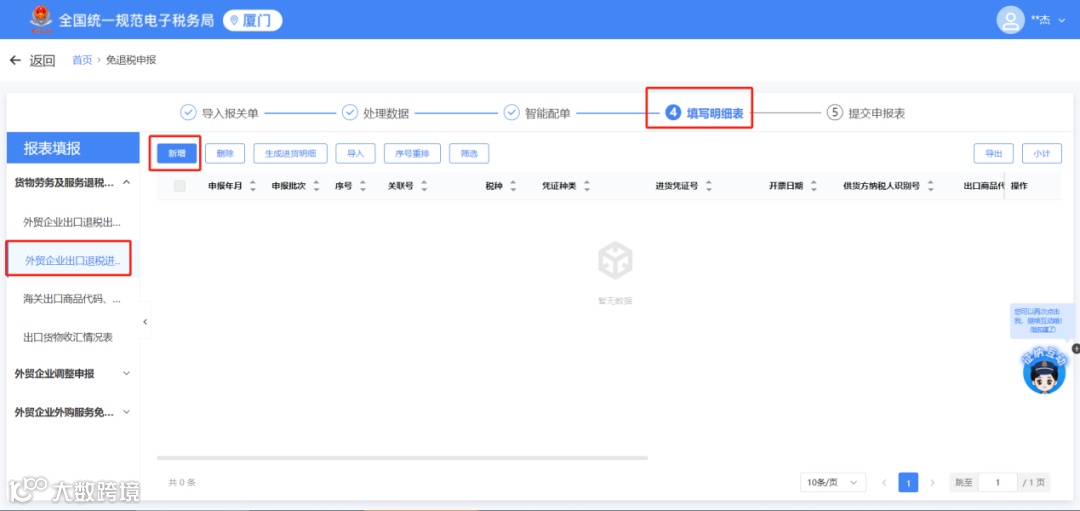
Task: Collapse the 货物劳务及服务退税 section
Action: pos(127,182)
